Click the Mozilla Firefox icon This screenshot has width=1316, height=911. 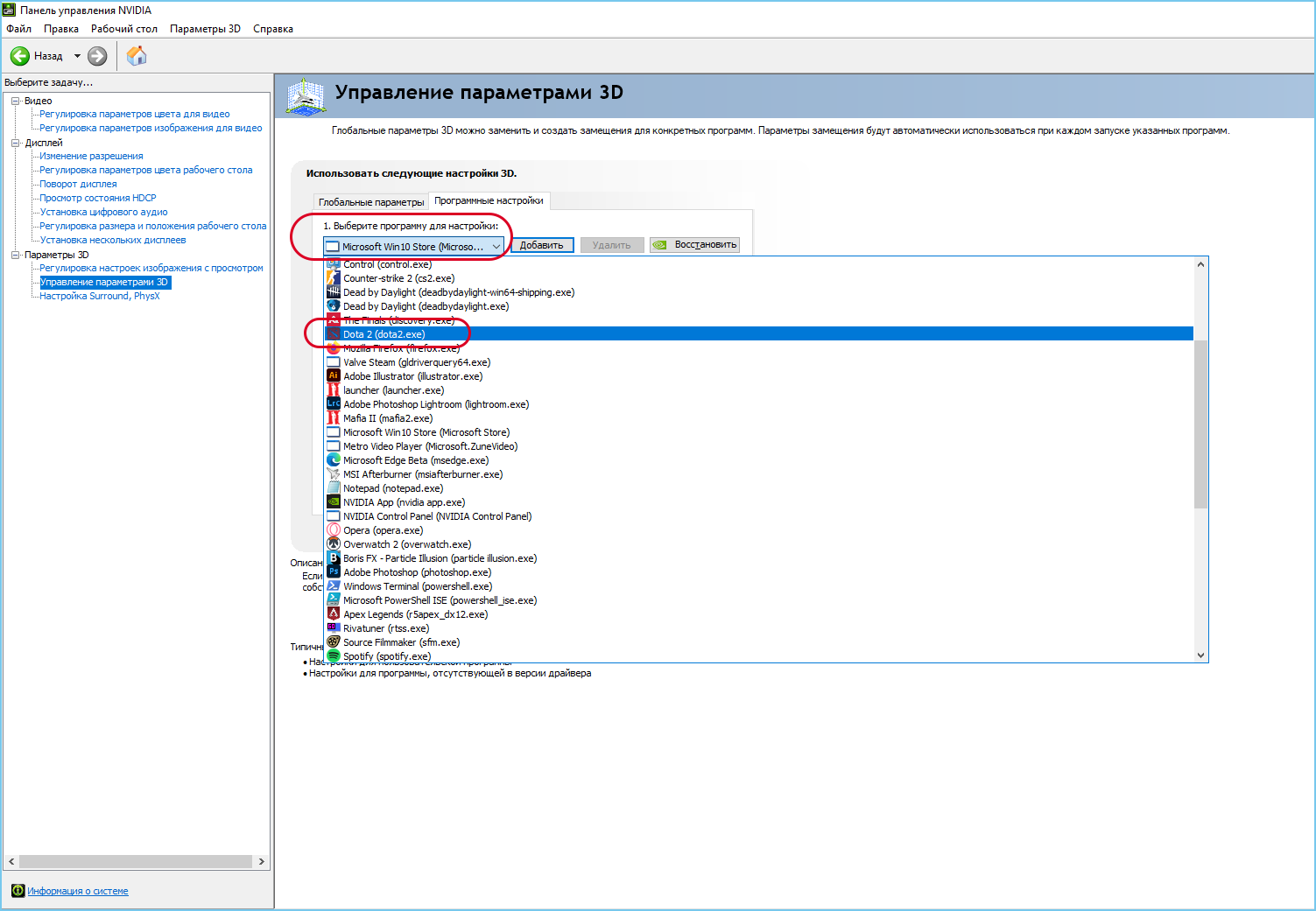[x=333, y=348]
